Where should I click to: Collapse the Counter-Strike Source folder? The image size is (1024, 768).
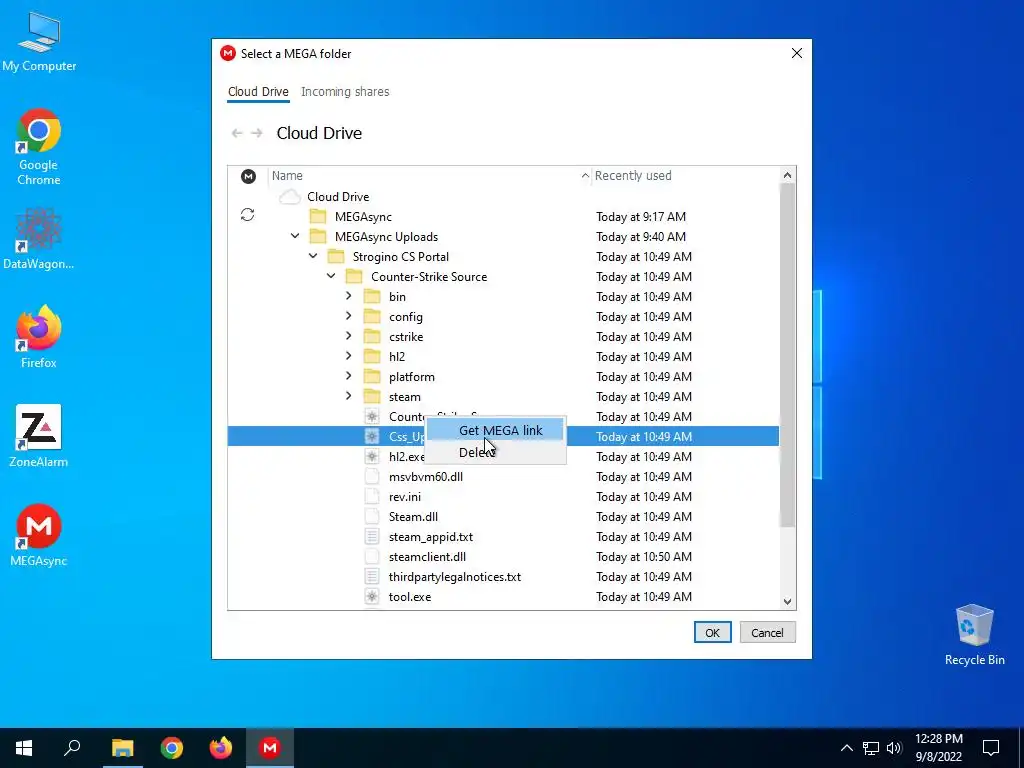331,277
